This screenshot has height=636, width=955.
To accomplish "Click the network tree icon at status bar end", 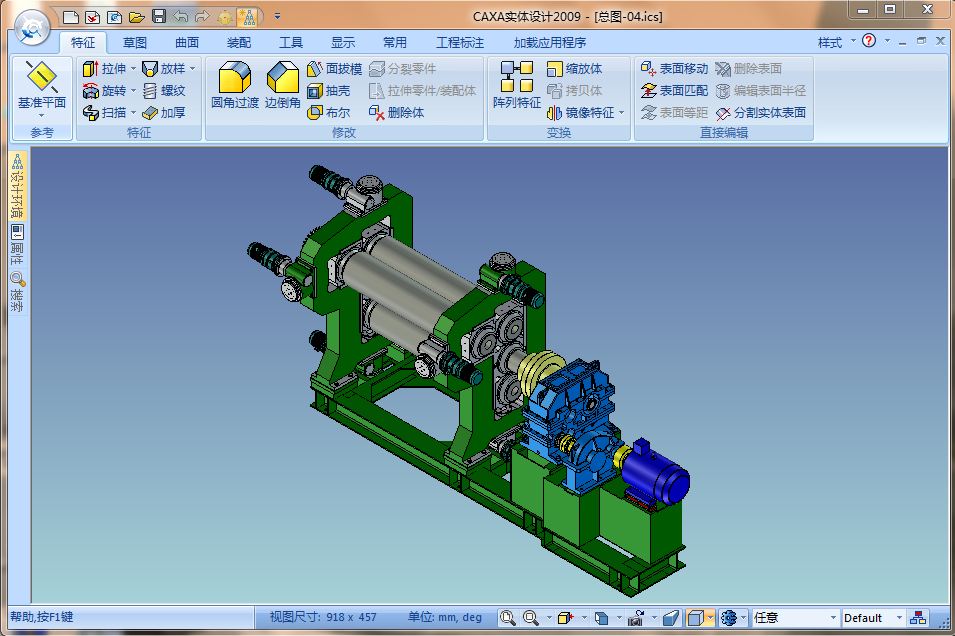I will coord(918,618).
